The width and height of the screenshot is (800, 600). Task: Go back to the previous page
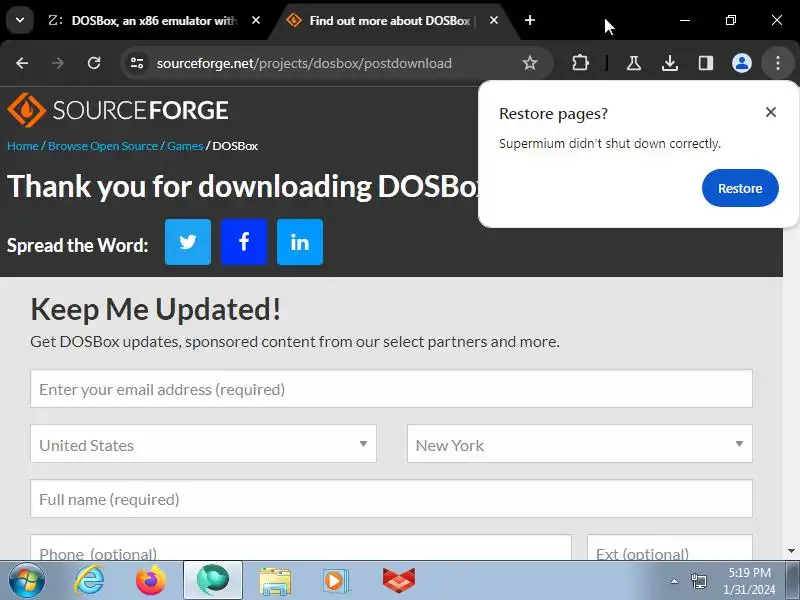(22, 63)
